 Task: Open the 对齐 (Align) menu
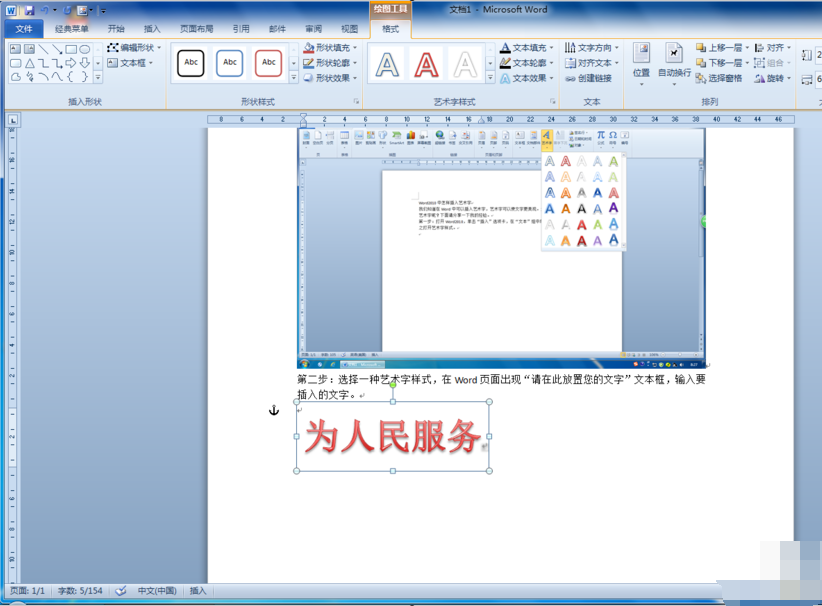click(773, 48)
